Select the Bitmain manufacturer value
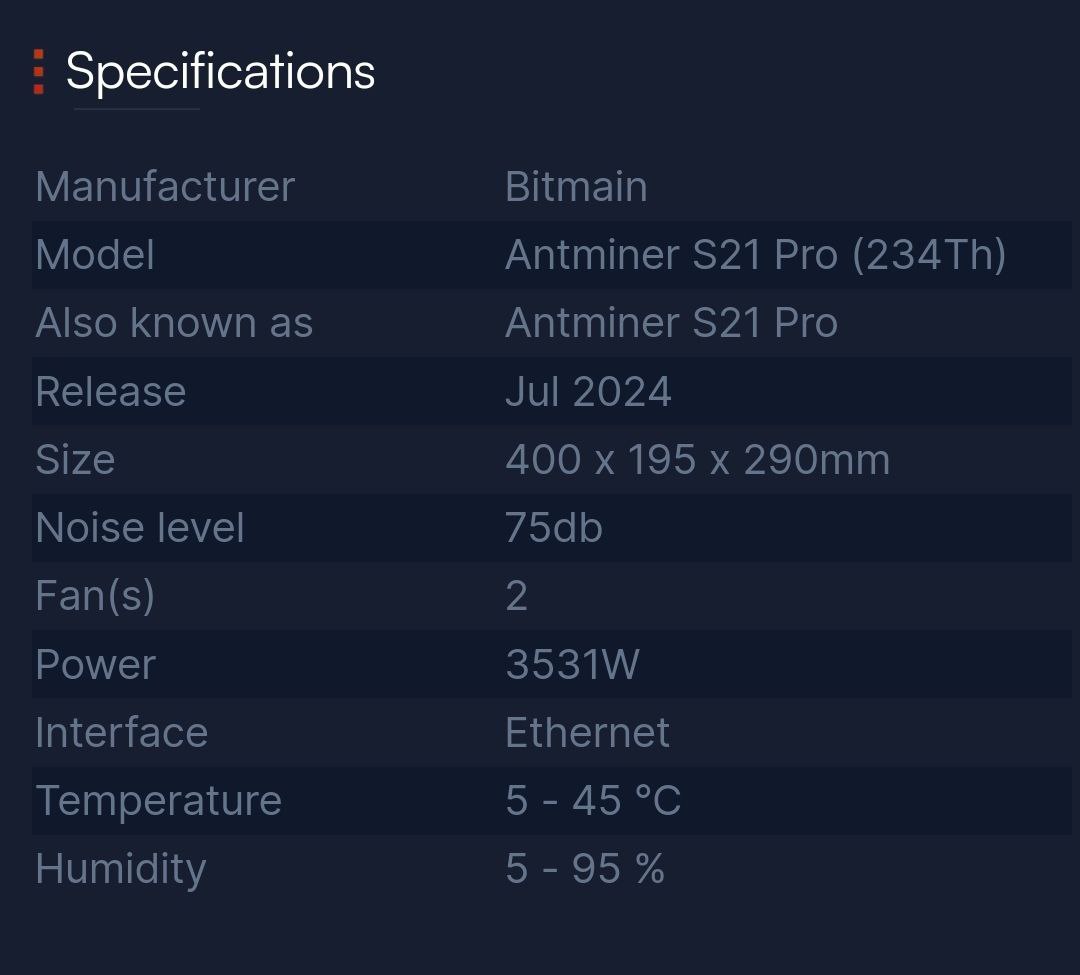The width and height of the screenshot is (1080, 975). 576,187
